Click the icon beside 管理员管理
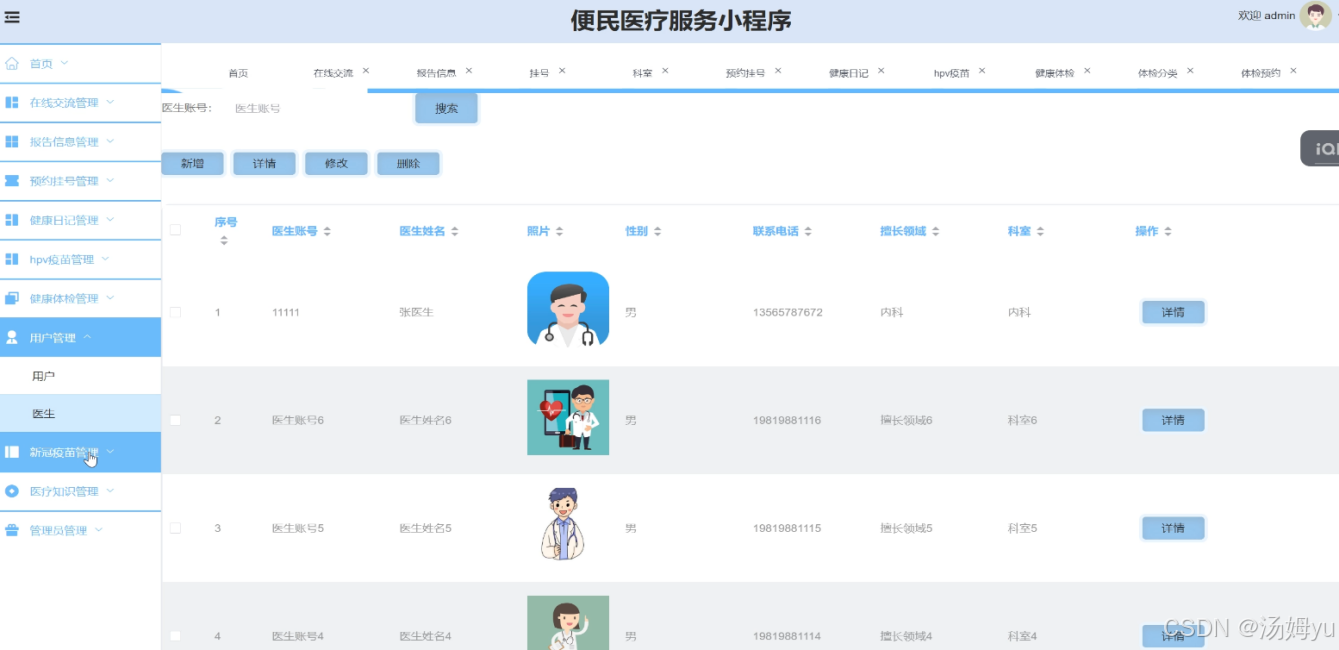This screenshot has width=1339, height=650. tap(12, 530)
